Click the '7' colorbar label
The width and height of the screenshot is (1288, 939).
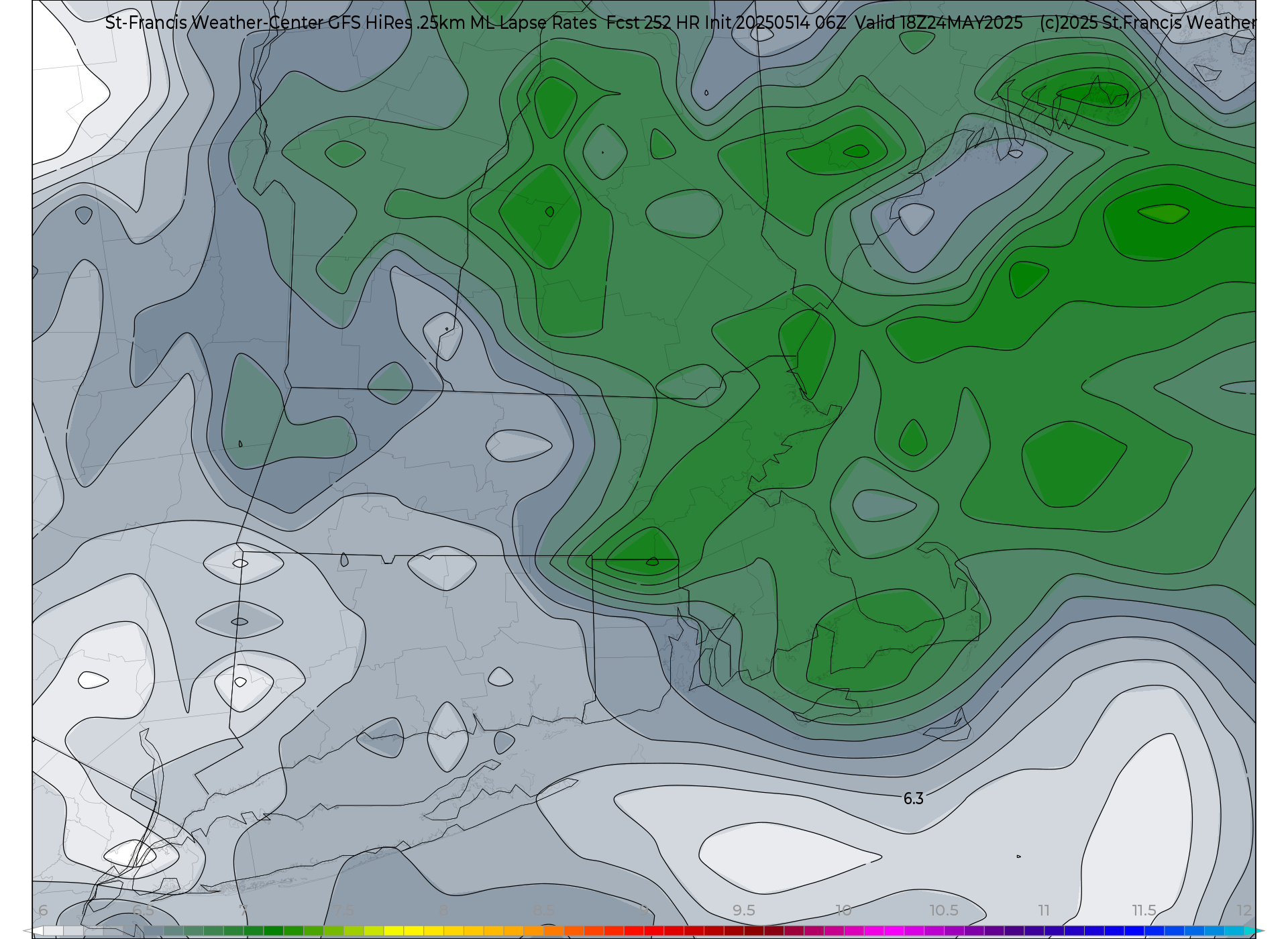[244, 910]
